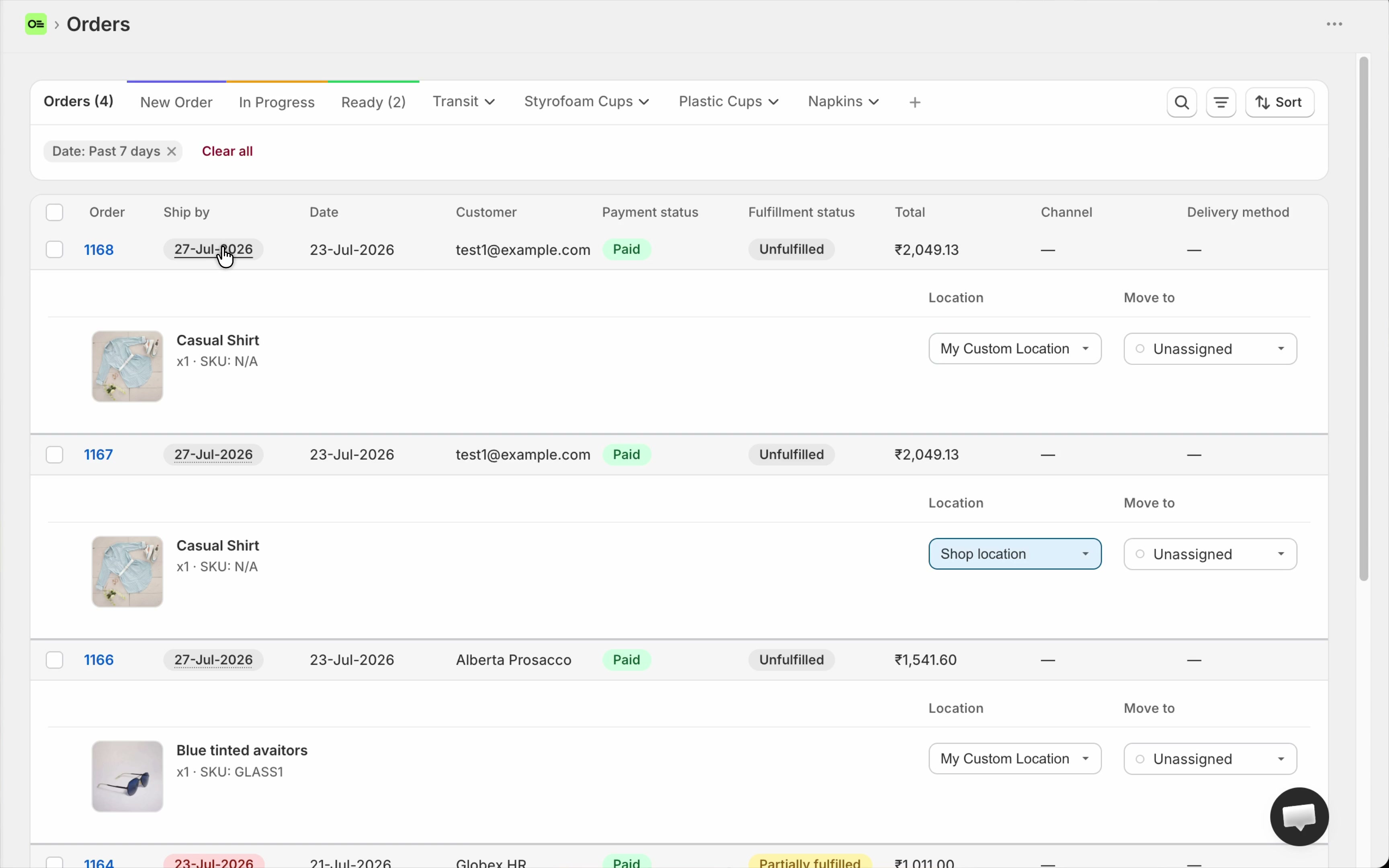Open Move to dropdown for order 1167

pyautogui.click(x=1210, y=553)
